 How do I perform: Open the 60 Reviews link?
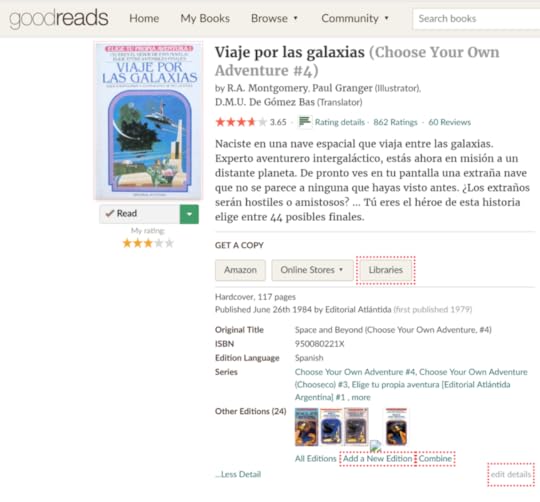pos(449,122)
